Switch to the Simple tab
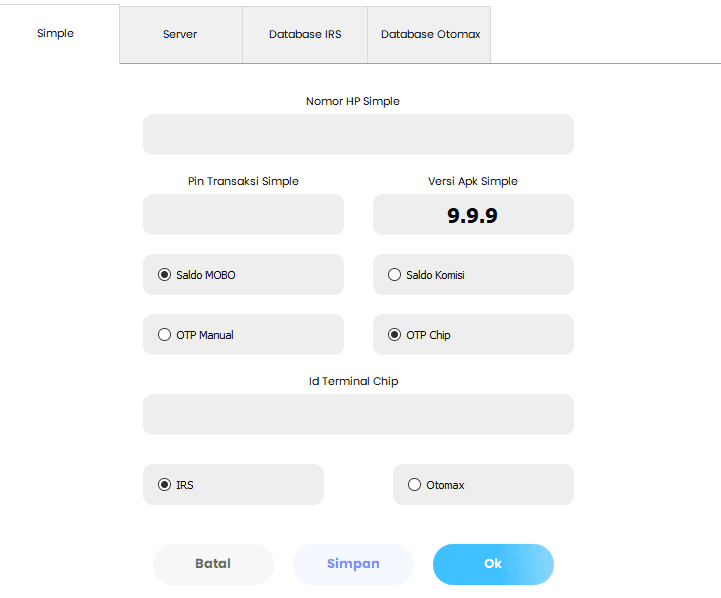 56,33
